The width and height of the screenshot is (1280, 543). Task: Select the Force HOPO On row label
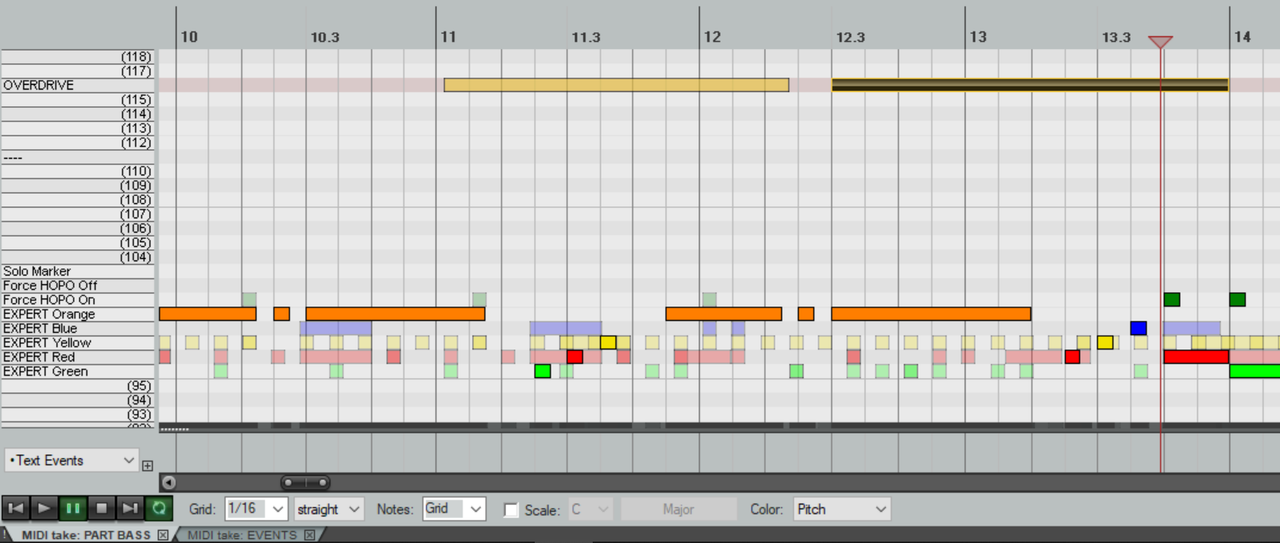tap(78, 300)
